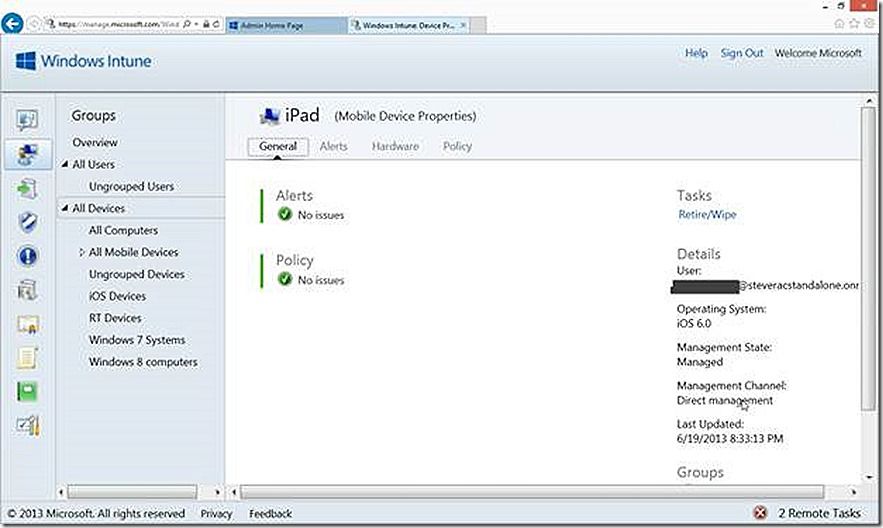This screenshot has height=528, width=883.
Task: Click the iPad device icon in header
Action: 270,116
